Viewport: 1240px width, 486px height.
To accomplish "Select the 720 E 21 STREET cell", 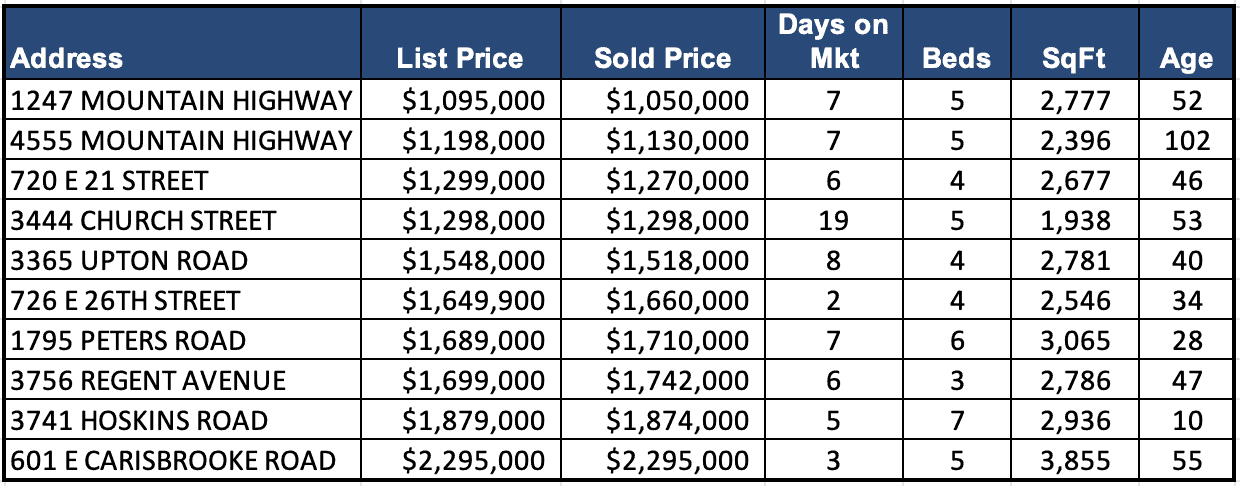I will pyautogui.click(x=110, y=180).
